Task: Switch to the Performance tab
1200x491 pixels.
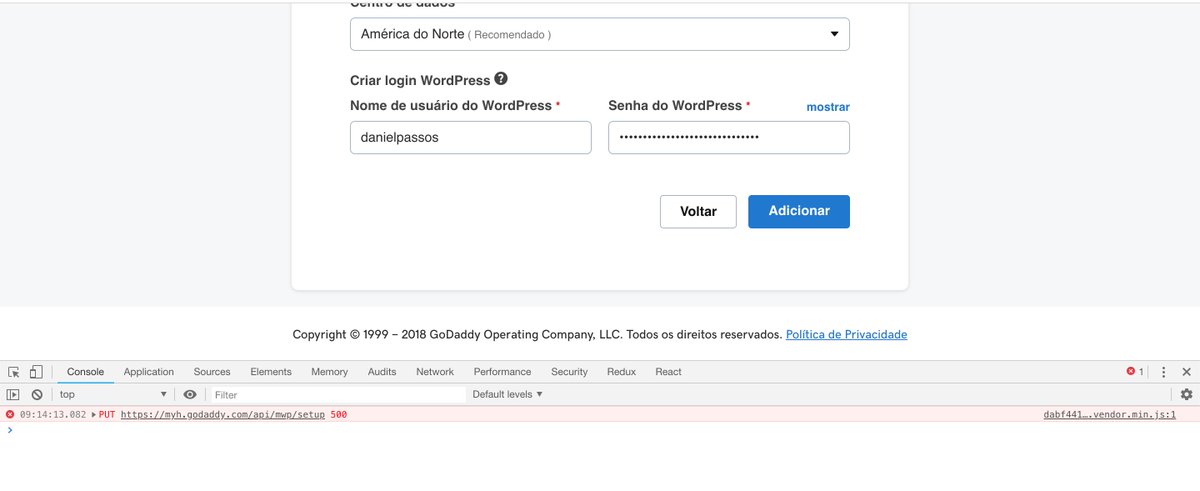Action: click(x=503, y=372)
